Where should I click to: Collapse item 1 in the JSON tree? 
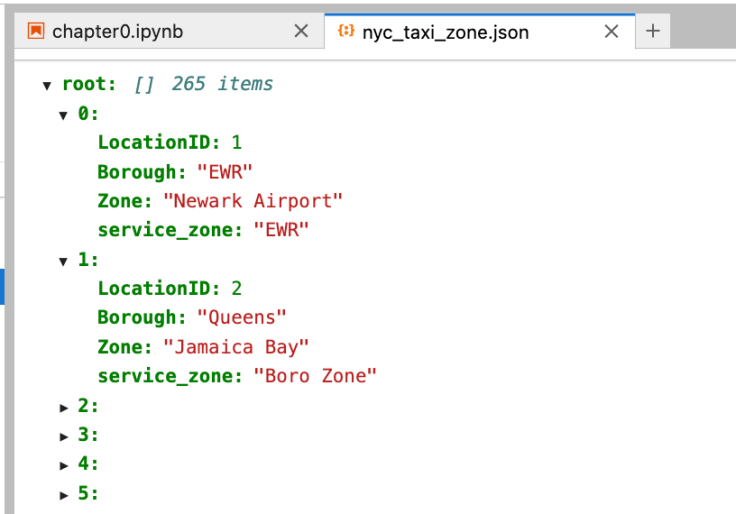click(x=63, y=261)
